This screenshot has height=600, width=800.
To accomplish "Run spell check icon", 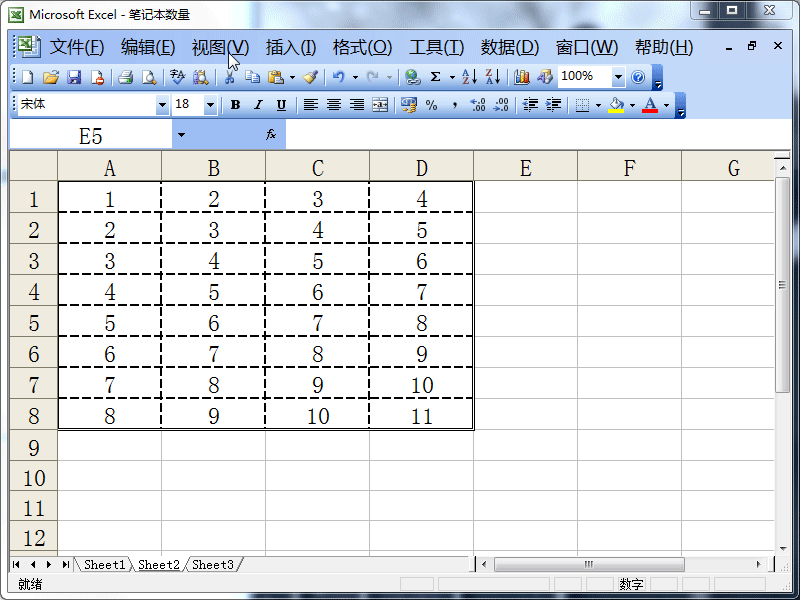I will pos(178,77).
